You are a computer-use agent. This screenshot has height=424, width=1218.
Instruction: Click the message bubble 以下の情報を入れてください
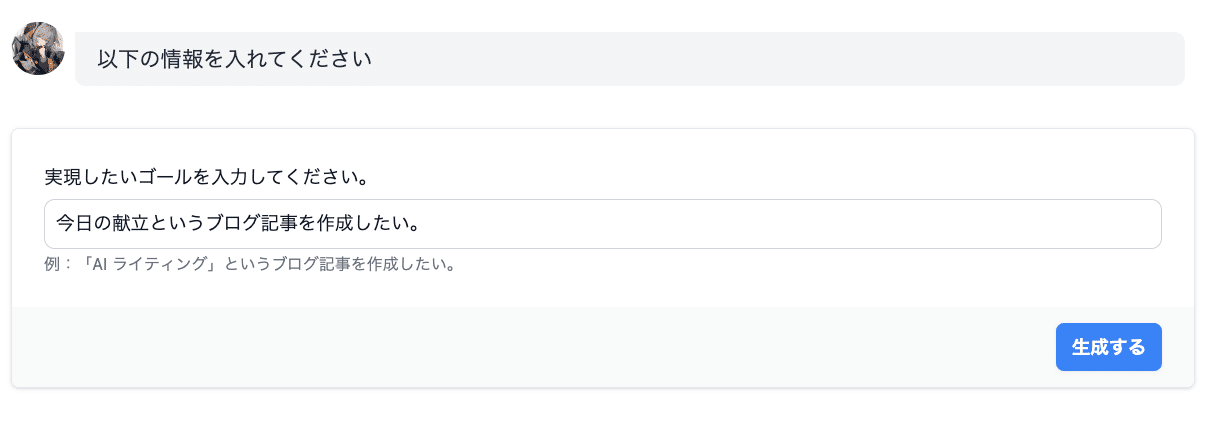click(630, 59)
